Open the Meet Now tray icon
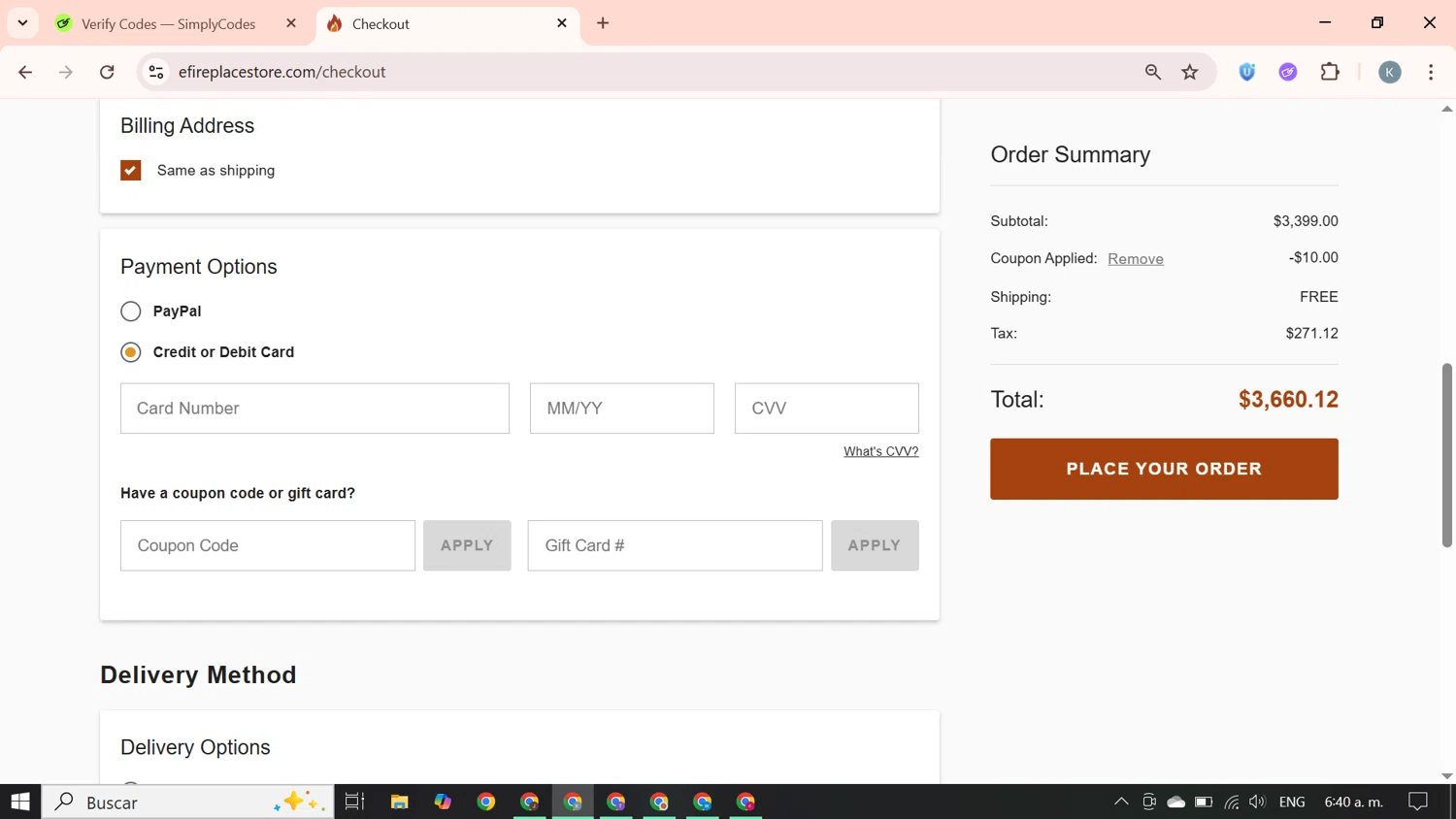 [1148, 802]
